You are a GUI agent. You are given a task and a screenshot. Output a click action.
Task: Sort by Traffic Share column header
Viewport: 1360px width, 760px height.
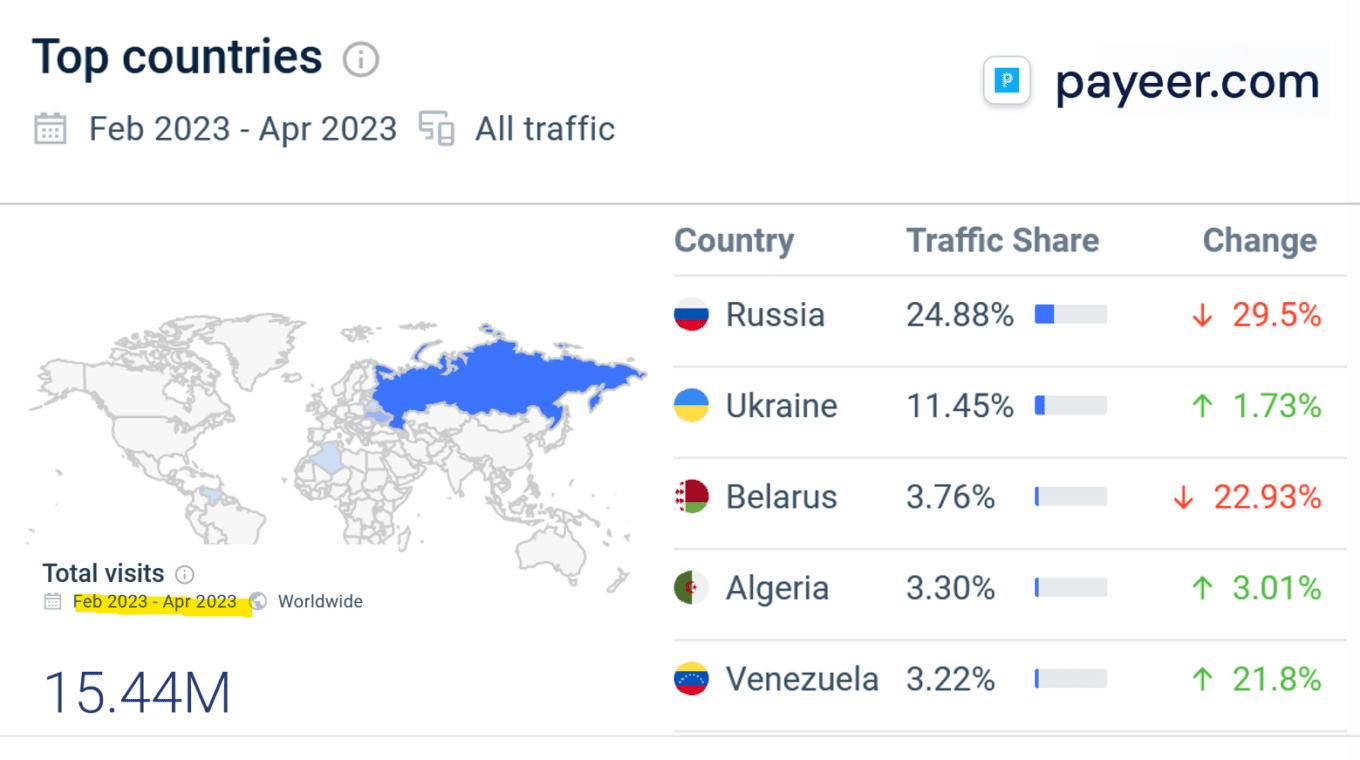coord(1002,240)
